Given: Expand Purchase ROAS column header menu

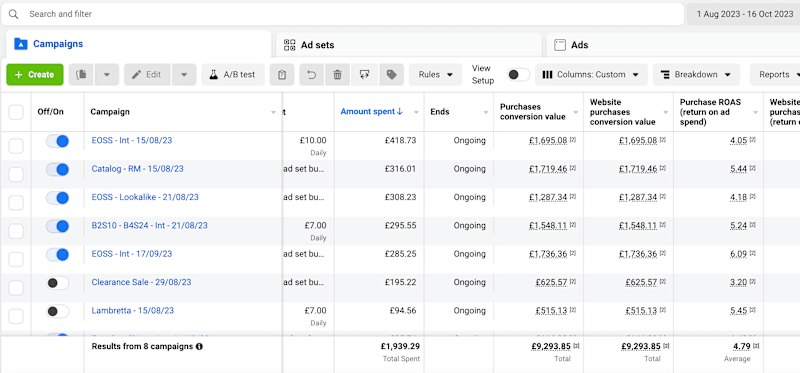Looking at the screenshot, I should [x=756, y=112].
